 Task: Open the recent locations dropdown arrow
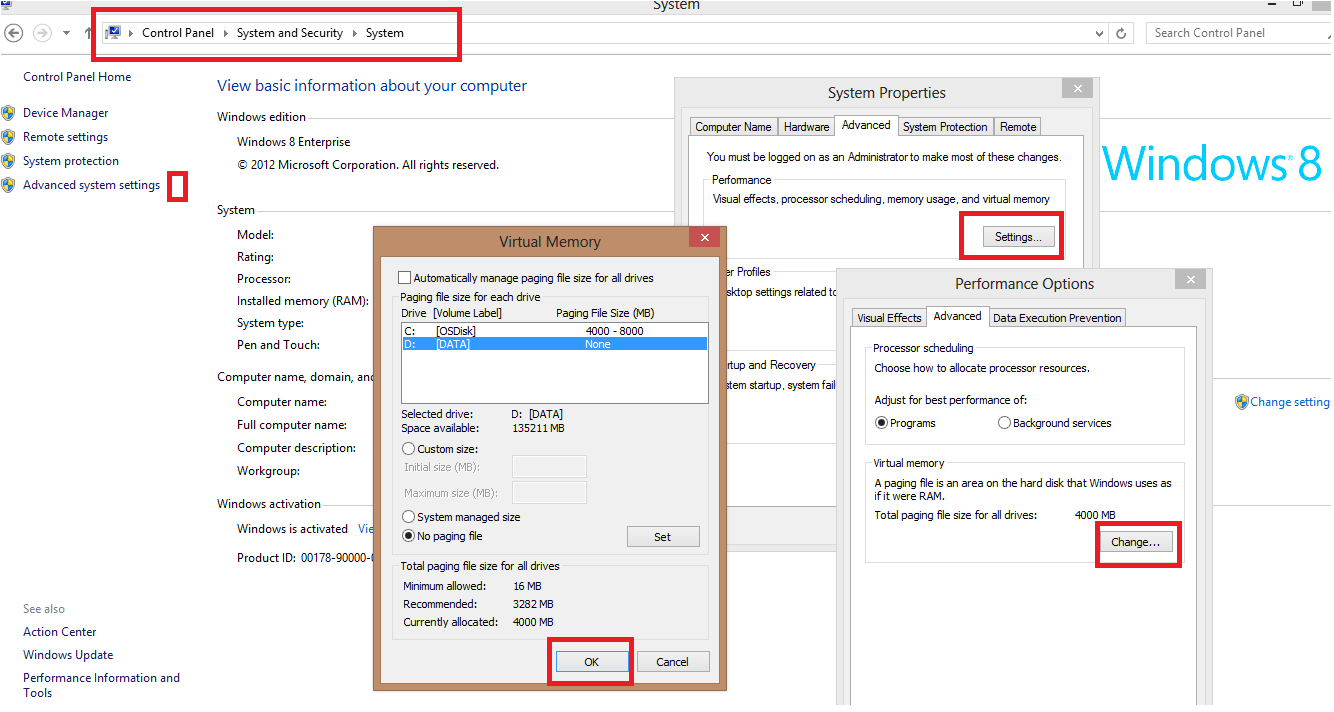[66, 33]
